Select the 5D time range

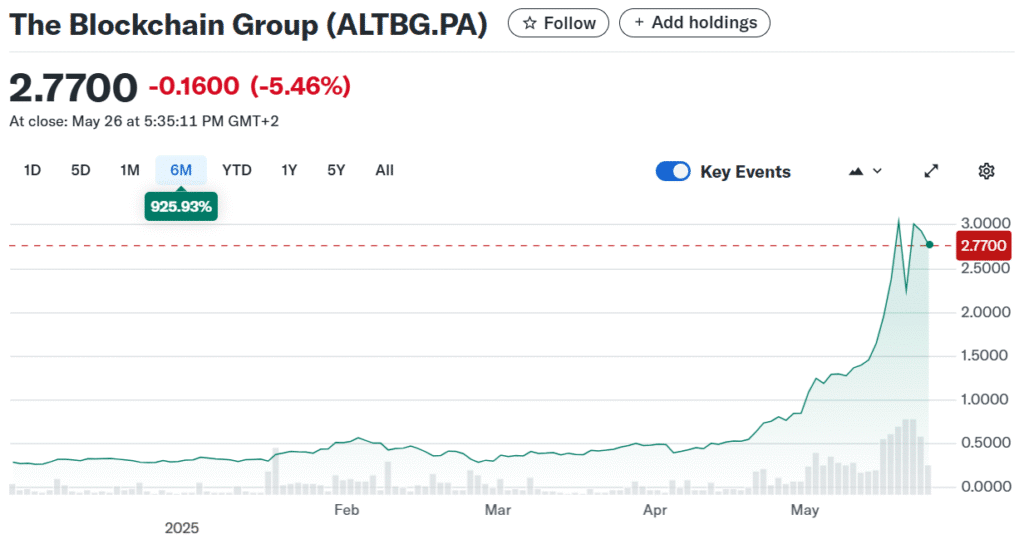coord(81,170)
